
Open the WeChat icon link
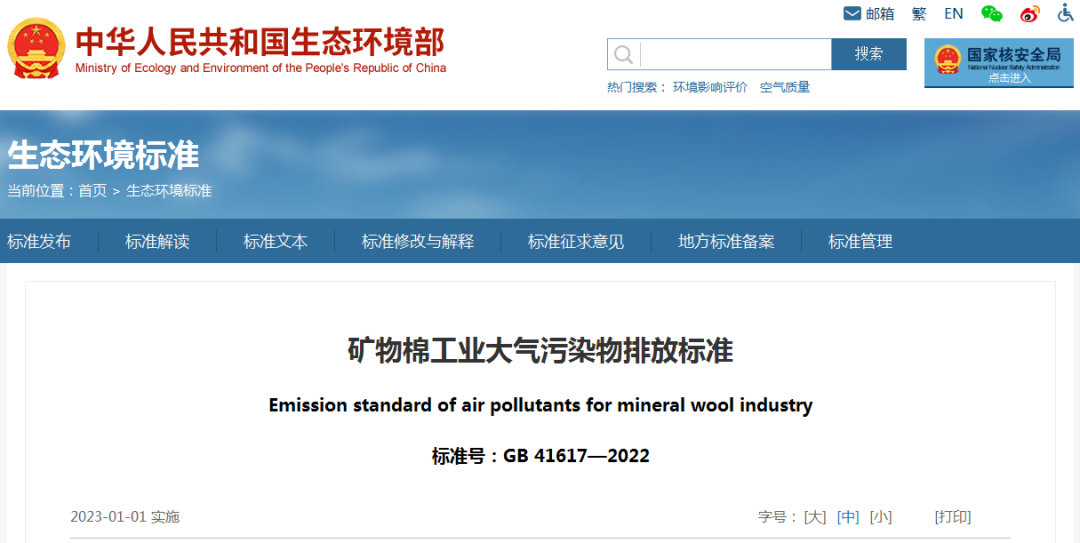991,13
